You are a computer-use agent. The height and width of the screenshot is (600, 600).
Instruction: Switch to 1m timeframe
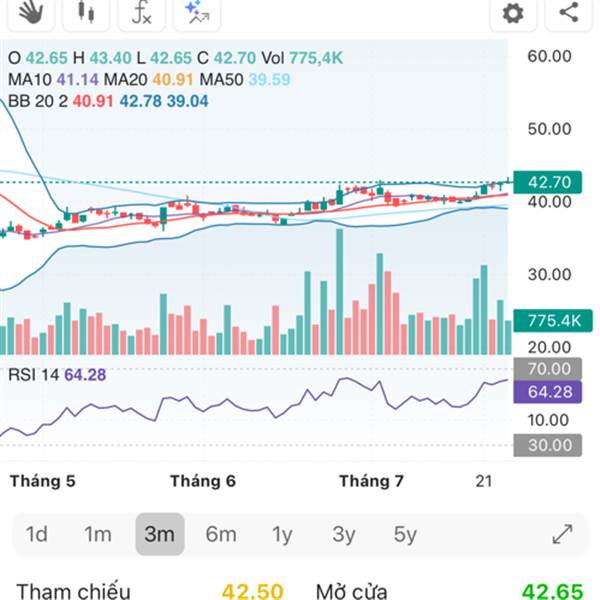[x=98, y=534]
